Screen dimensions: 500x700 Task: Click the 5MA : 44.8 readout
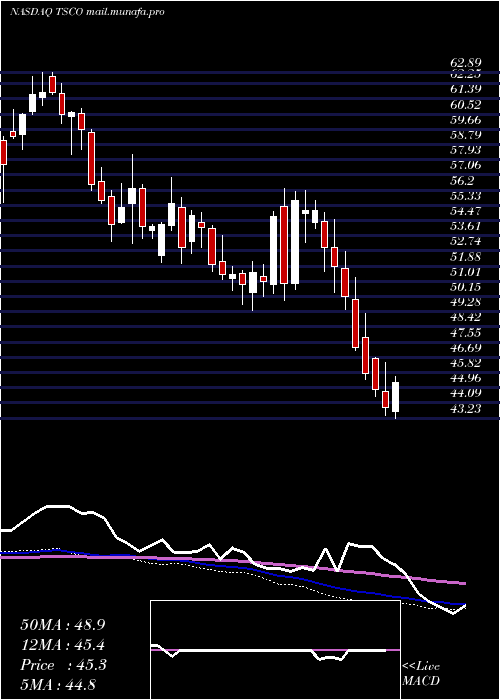coord(58,684)
